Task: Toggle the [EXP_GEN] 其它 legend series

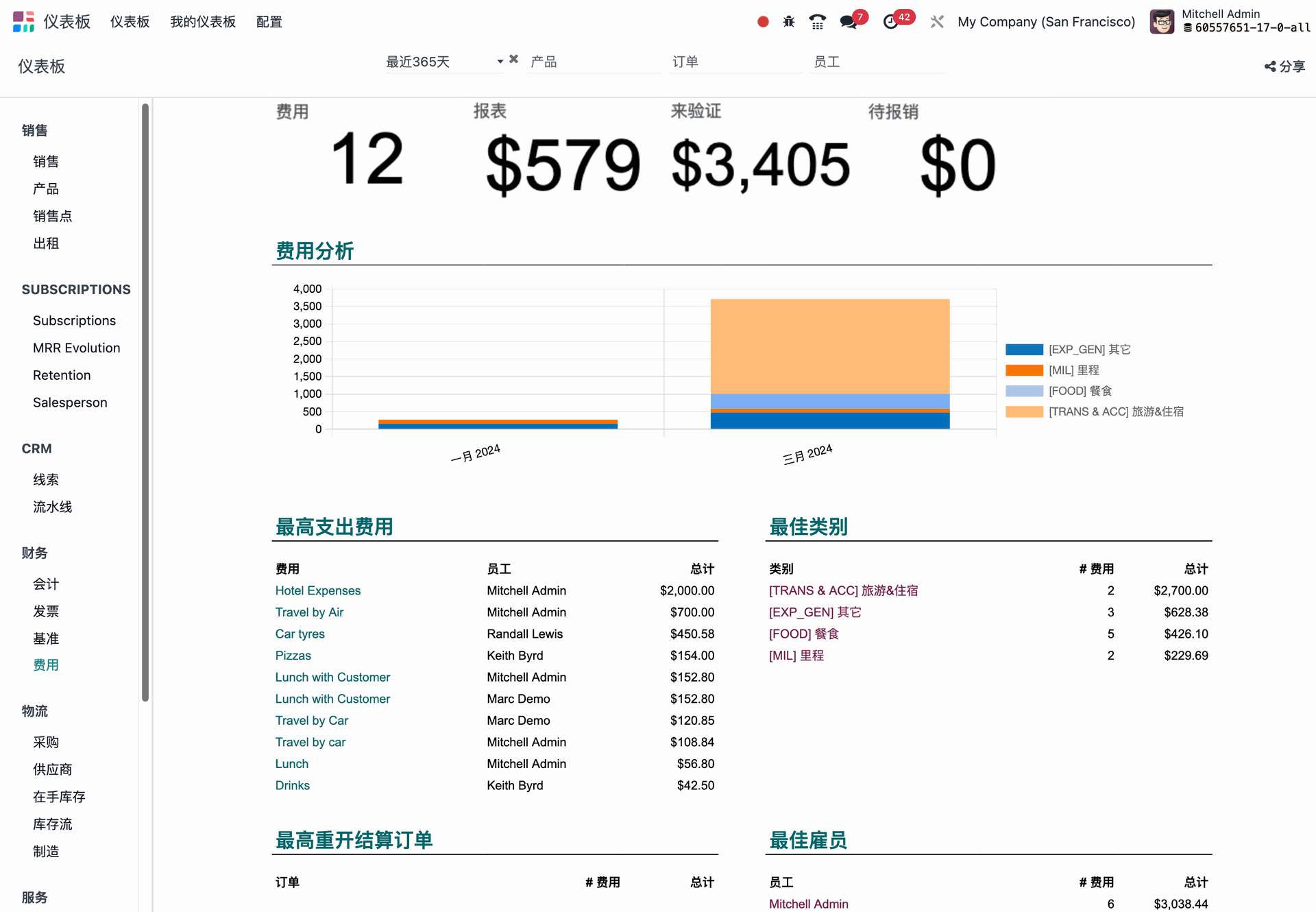Action: 1089,350
